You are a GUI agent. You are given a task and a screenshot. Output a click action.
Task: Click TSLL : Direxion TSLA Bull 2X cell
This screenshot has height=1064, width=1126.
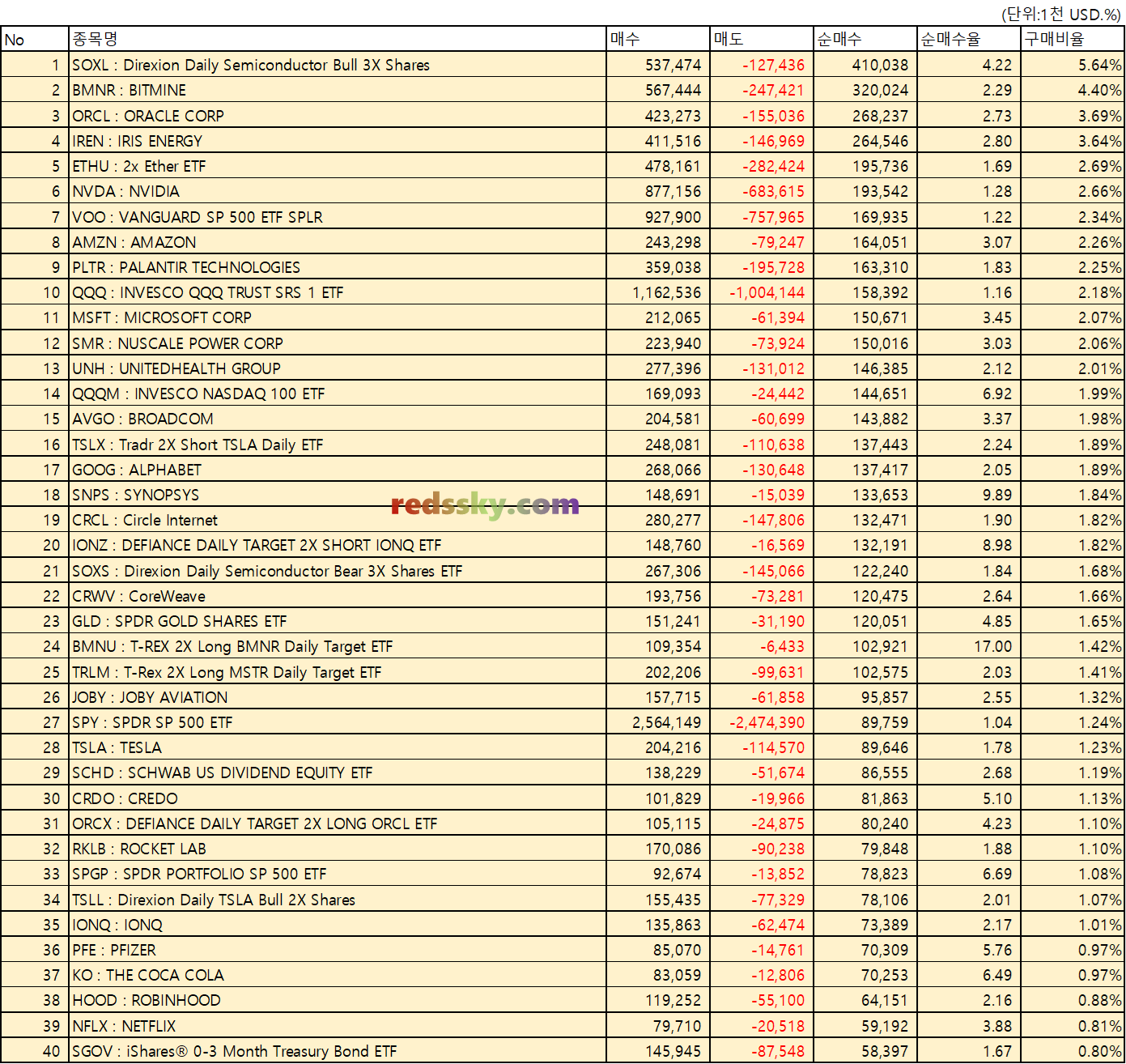pyautogui.click(x=338, y=900)
